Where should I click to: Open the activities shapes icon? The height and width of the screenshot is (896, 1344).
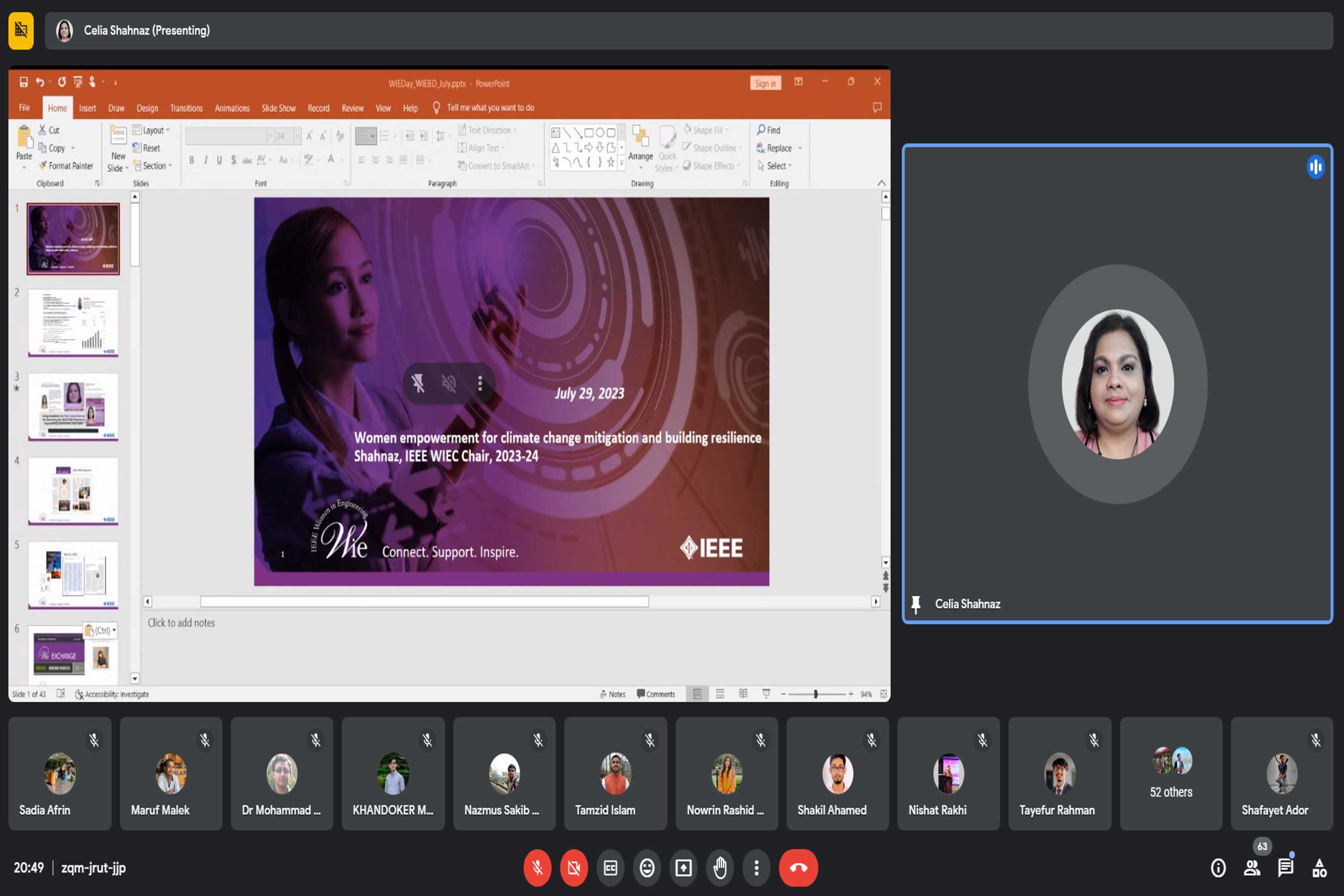click(x=1319, y=868)
